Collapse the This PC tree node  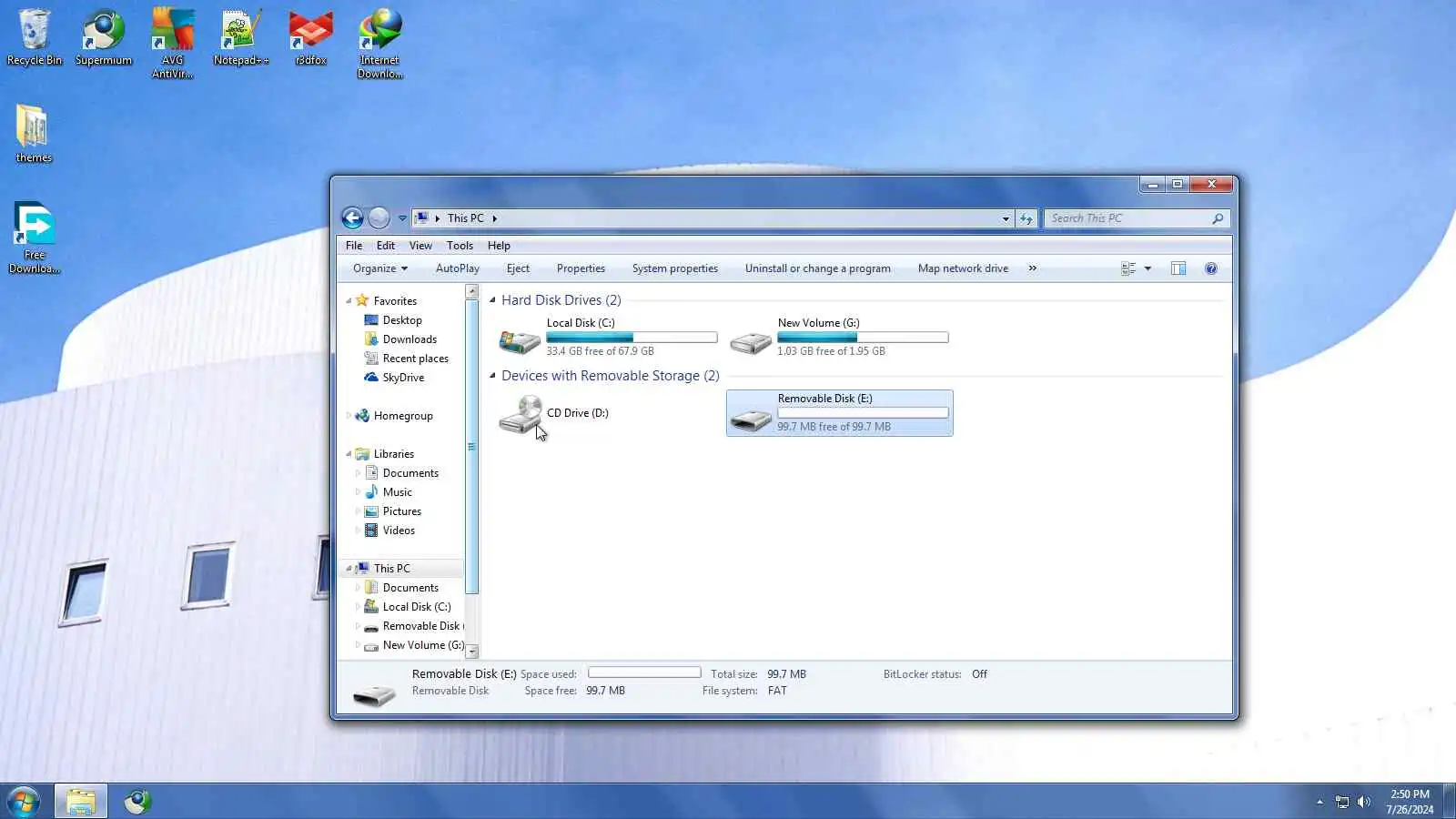tap(349, 569)
